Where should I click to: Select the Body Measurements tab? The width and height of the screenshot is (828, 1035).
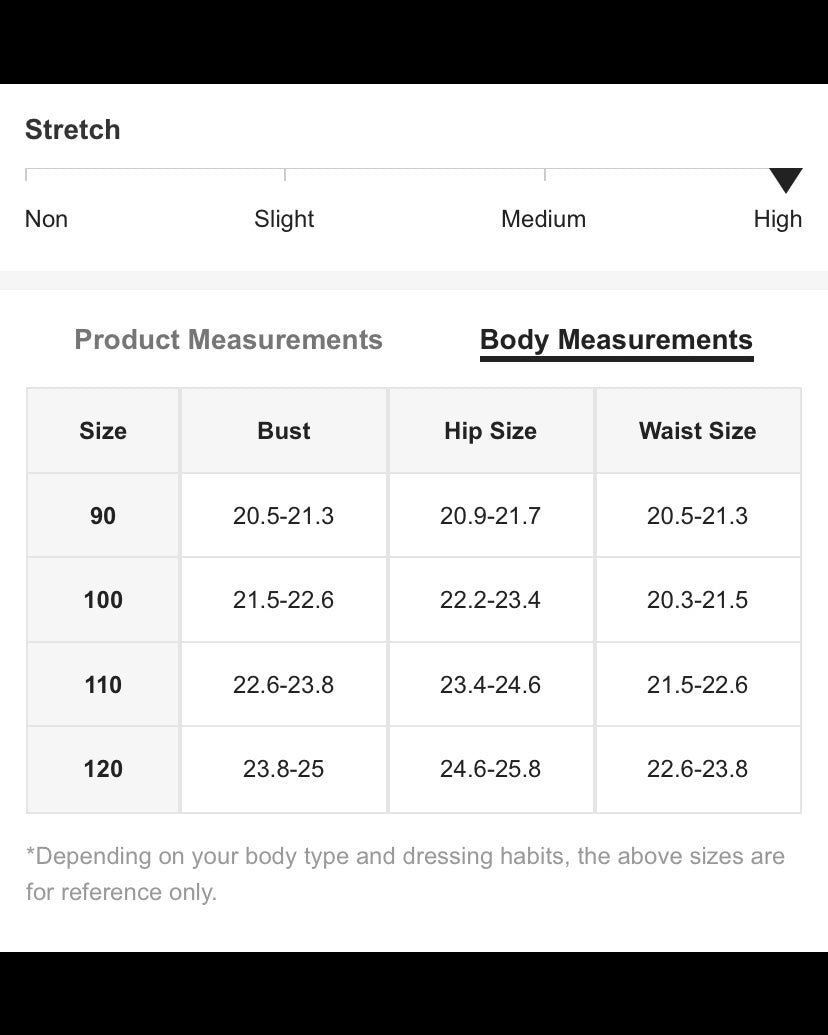(616, 341)
